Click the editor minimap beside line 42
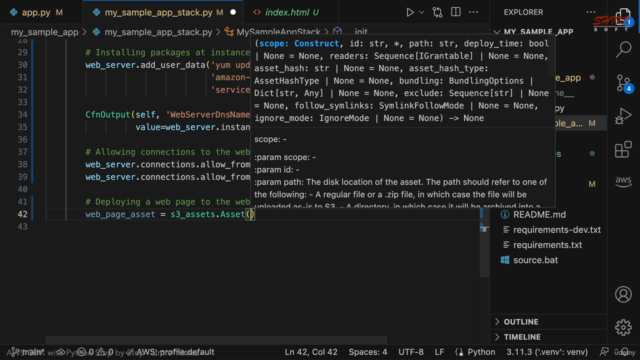The height and width of the screenshot is (360, 640). [482, 214]
